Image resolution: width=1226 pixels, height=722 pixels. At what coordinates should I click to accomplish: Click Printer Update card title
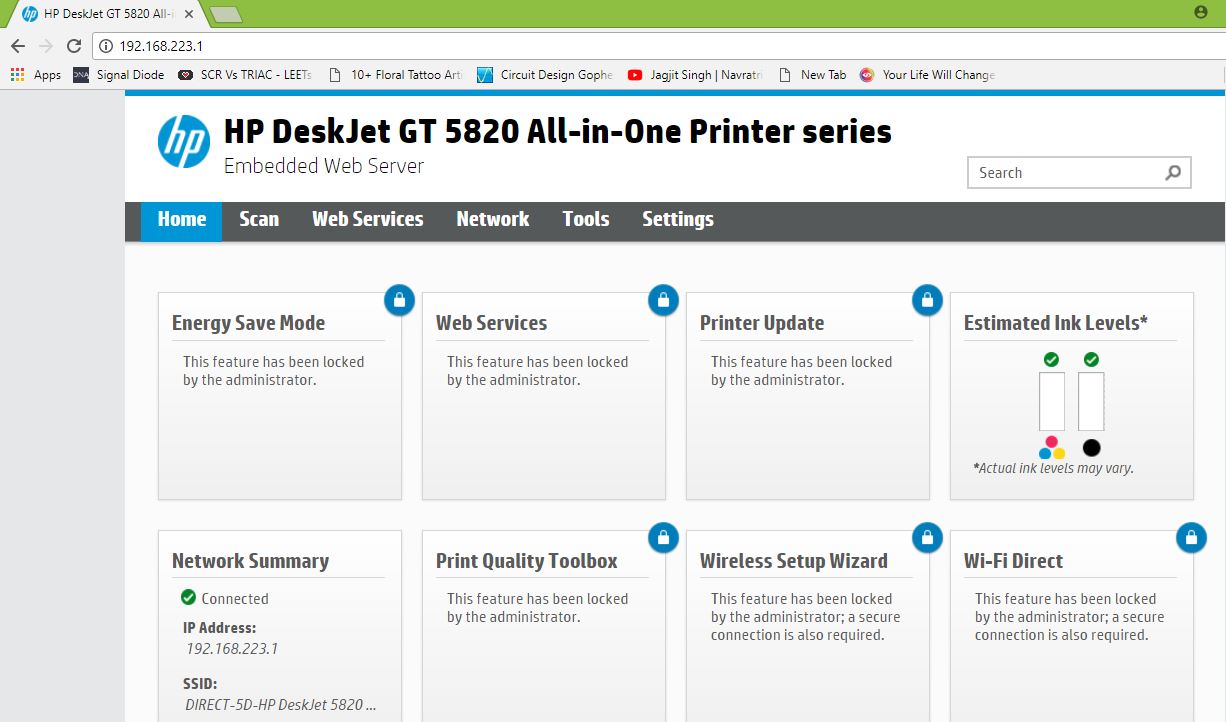pos(762,323)
